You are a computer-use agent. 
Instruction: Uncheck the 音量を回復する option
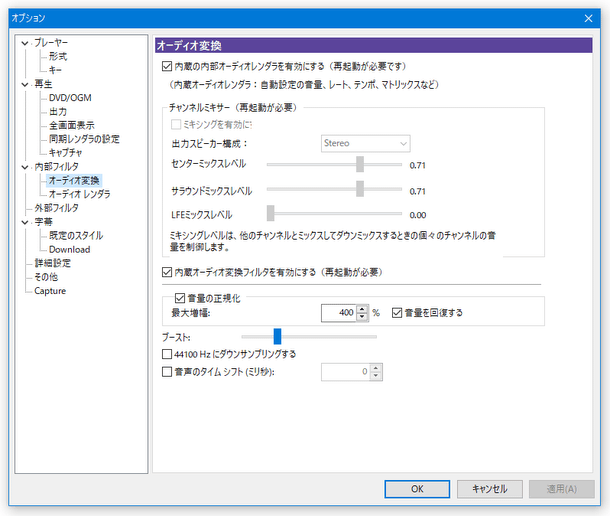coord(398,313)
